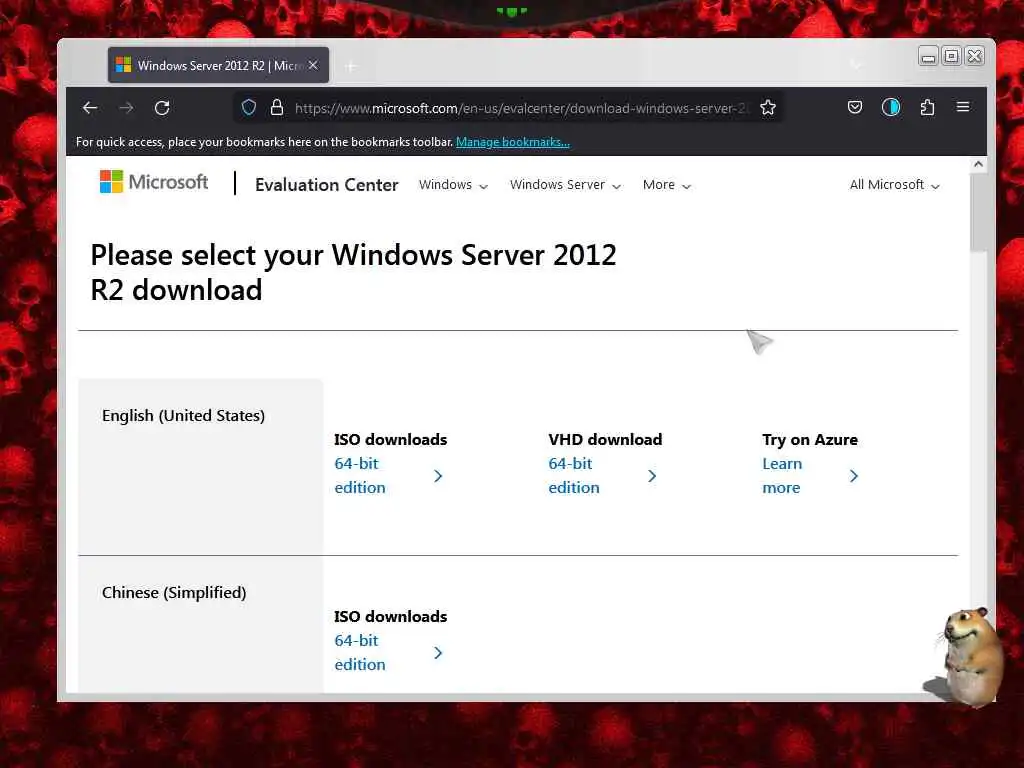Image resolution: width=1024 pixels, height=768 pixels.
Task: Minimize the browser window
Action: [x=928, y=57]
